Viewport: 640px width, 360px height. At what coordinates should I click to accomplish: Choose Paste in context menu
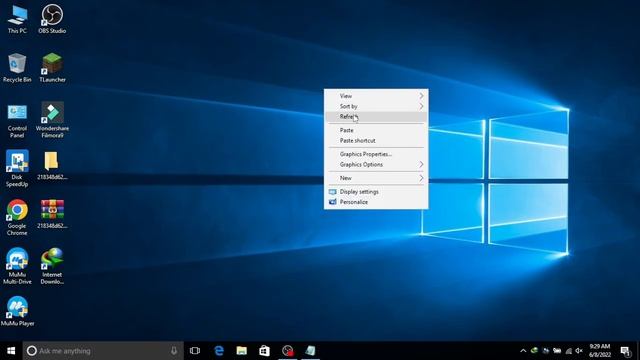376,130
